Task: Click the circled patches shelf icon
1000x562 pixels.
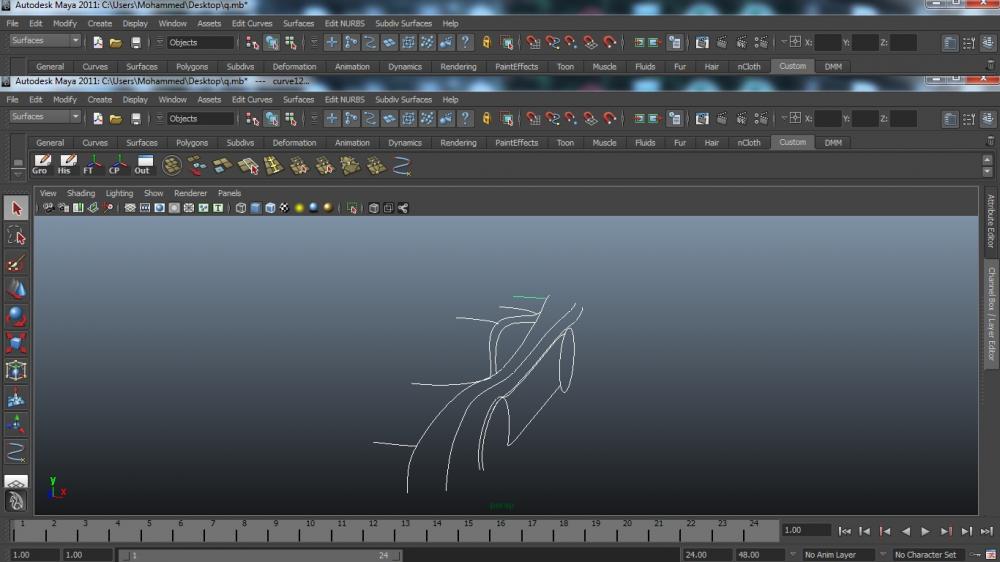Action: point(172,166)
